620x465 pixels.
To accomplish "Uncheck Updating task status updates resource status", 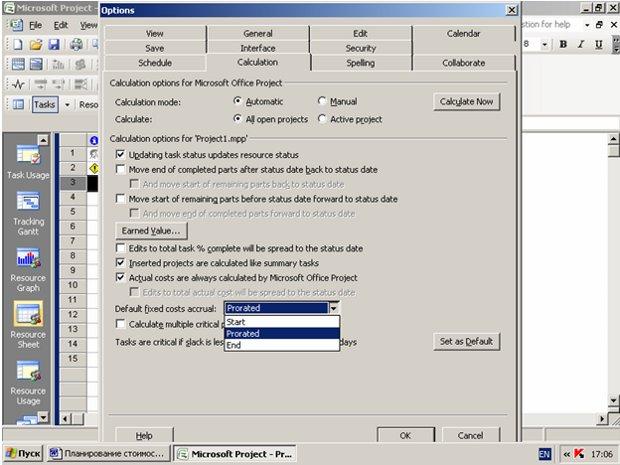I will click(x=120, y=155).
